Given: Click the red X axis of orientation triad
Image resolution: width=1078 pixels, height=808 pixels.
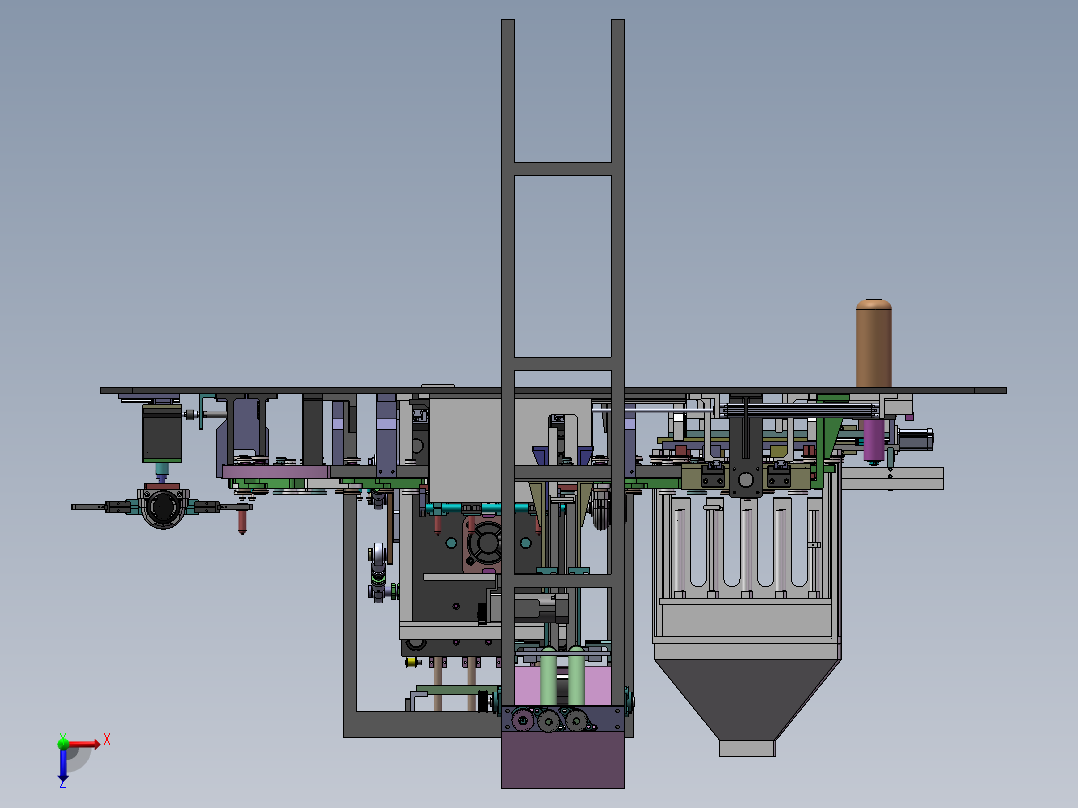Looking at the screenshot, I should [x=85, y=743].
